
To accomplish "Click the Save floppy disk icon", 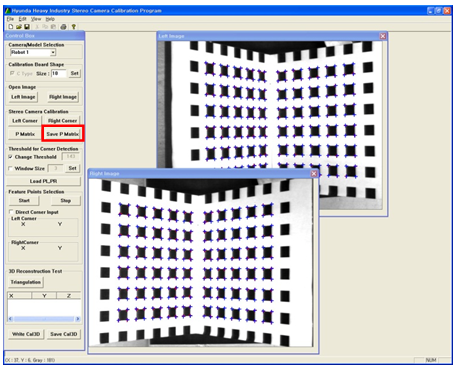I will 27,27.
